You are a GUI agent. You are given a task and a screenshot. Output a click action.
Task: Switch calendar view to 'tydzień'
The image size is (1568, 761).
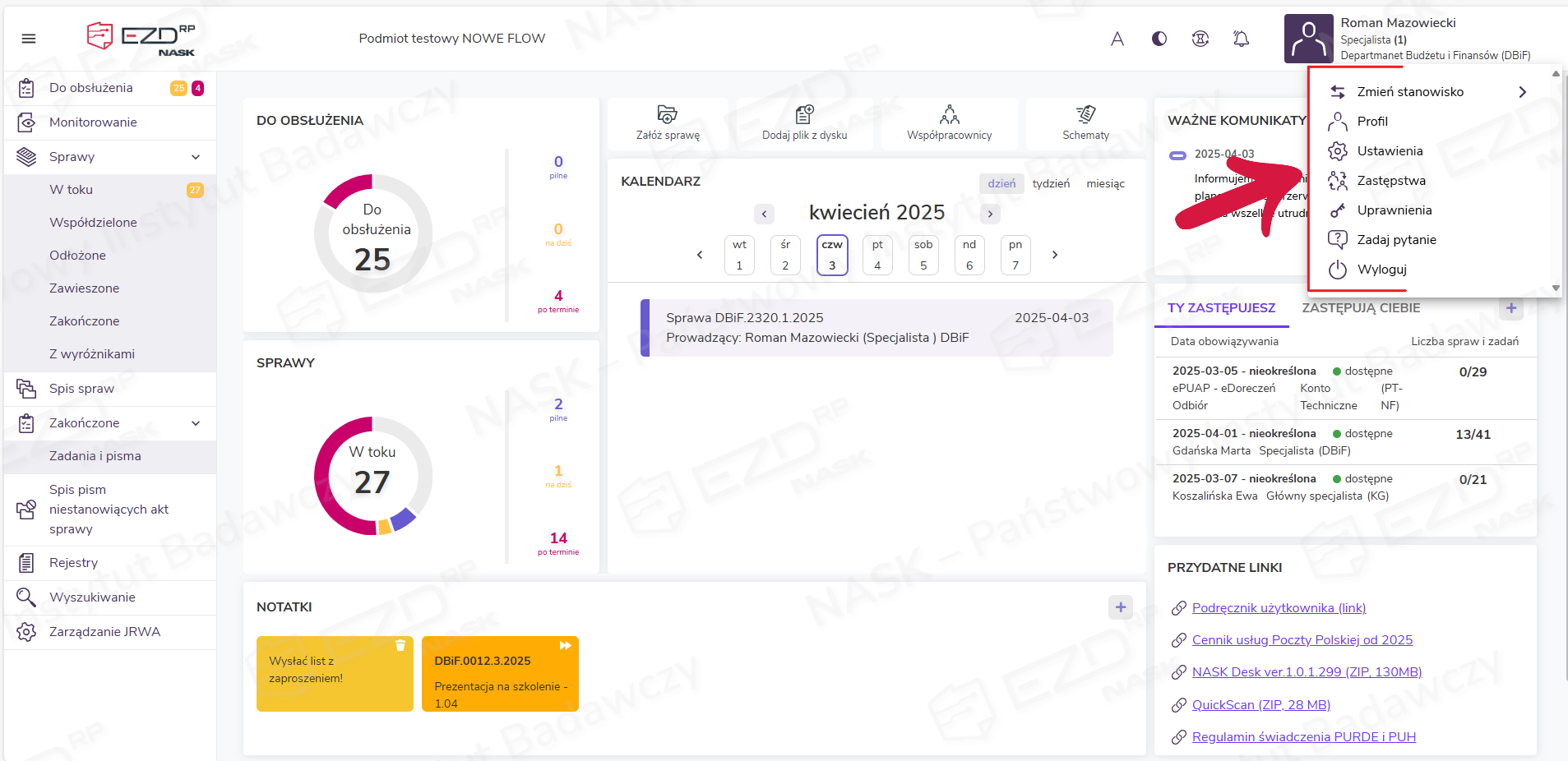[1051, 184]
